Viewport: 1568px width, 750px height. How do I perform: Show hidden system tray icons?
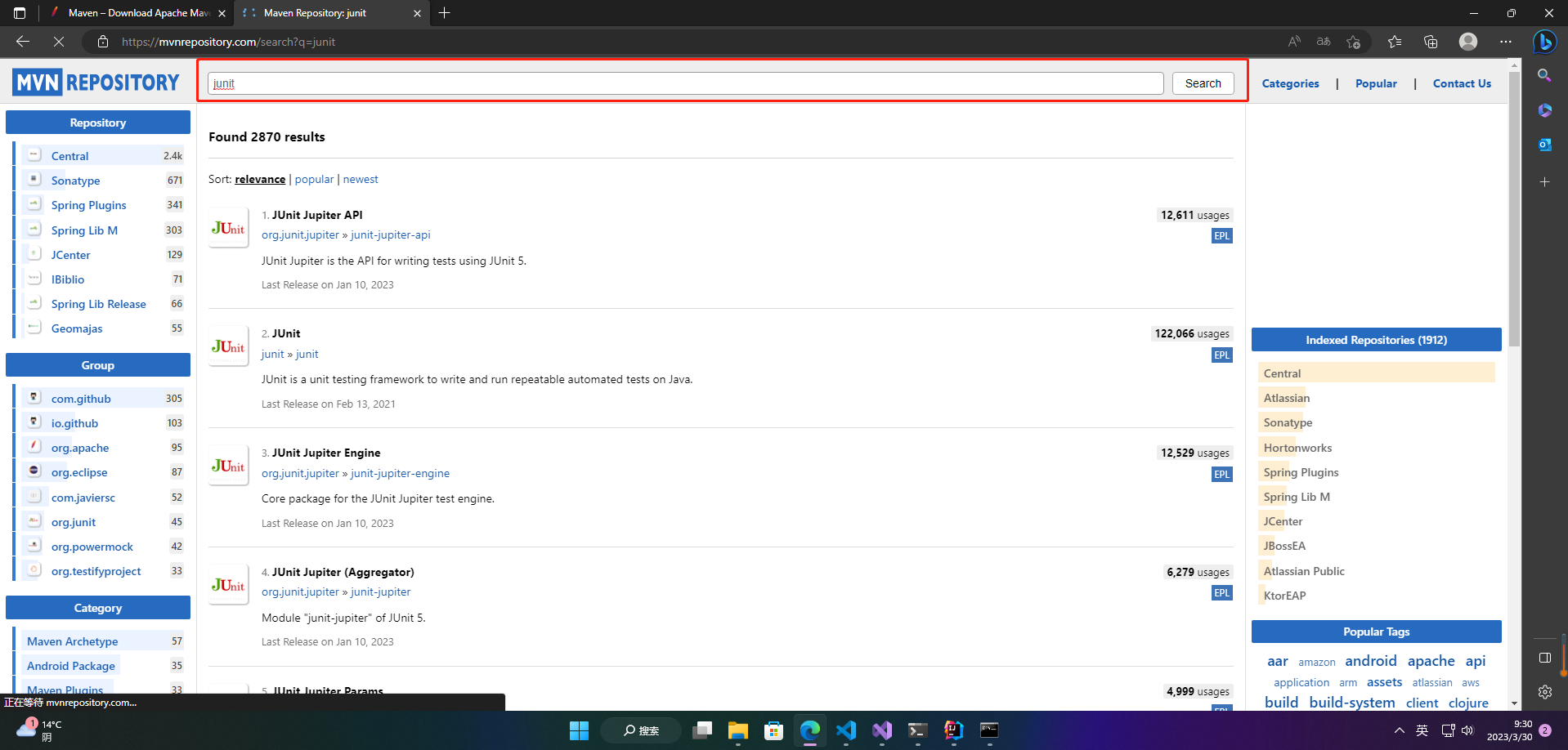(1400, 730)
